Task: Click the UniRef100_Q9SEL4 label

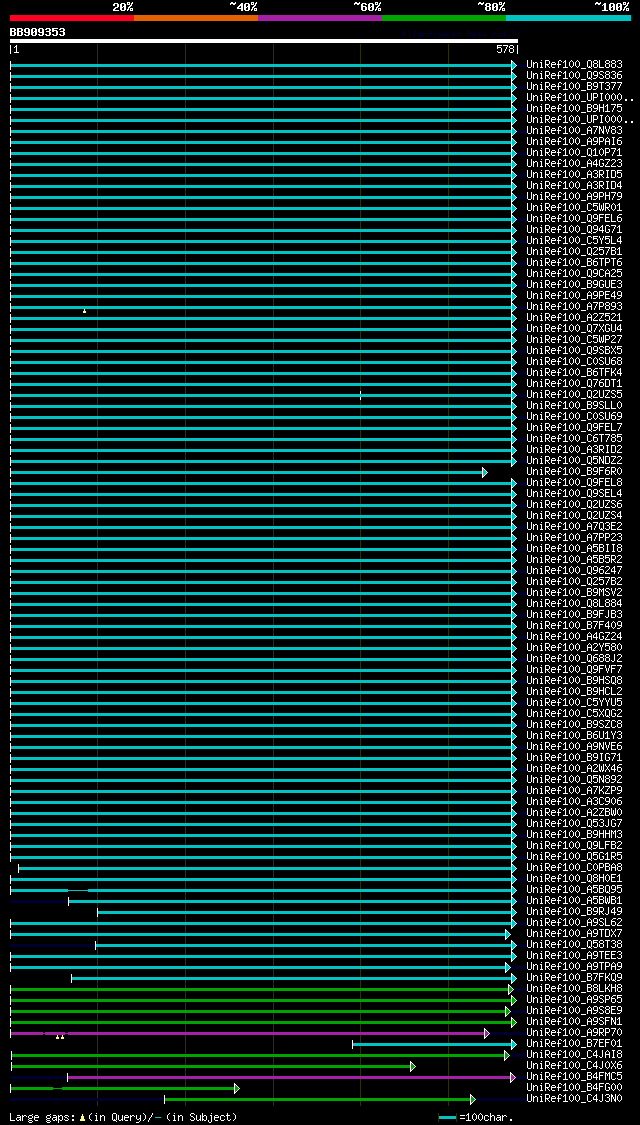Action: coord(574,494)
